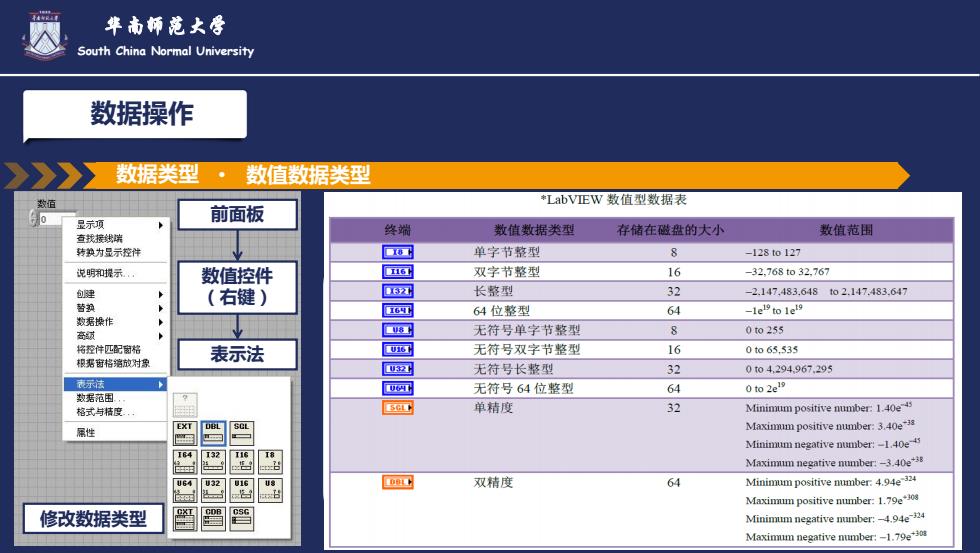The width and height of the screenshot is (980, 553).
Task: Open 数据范围... from the context menu
Action: (x=116, y=397)
